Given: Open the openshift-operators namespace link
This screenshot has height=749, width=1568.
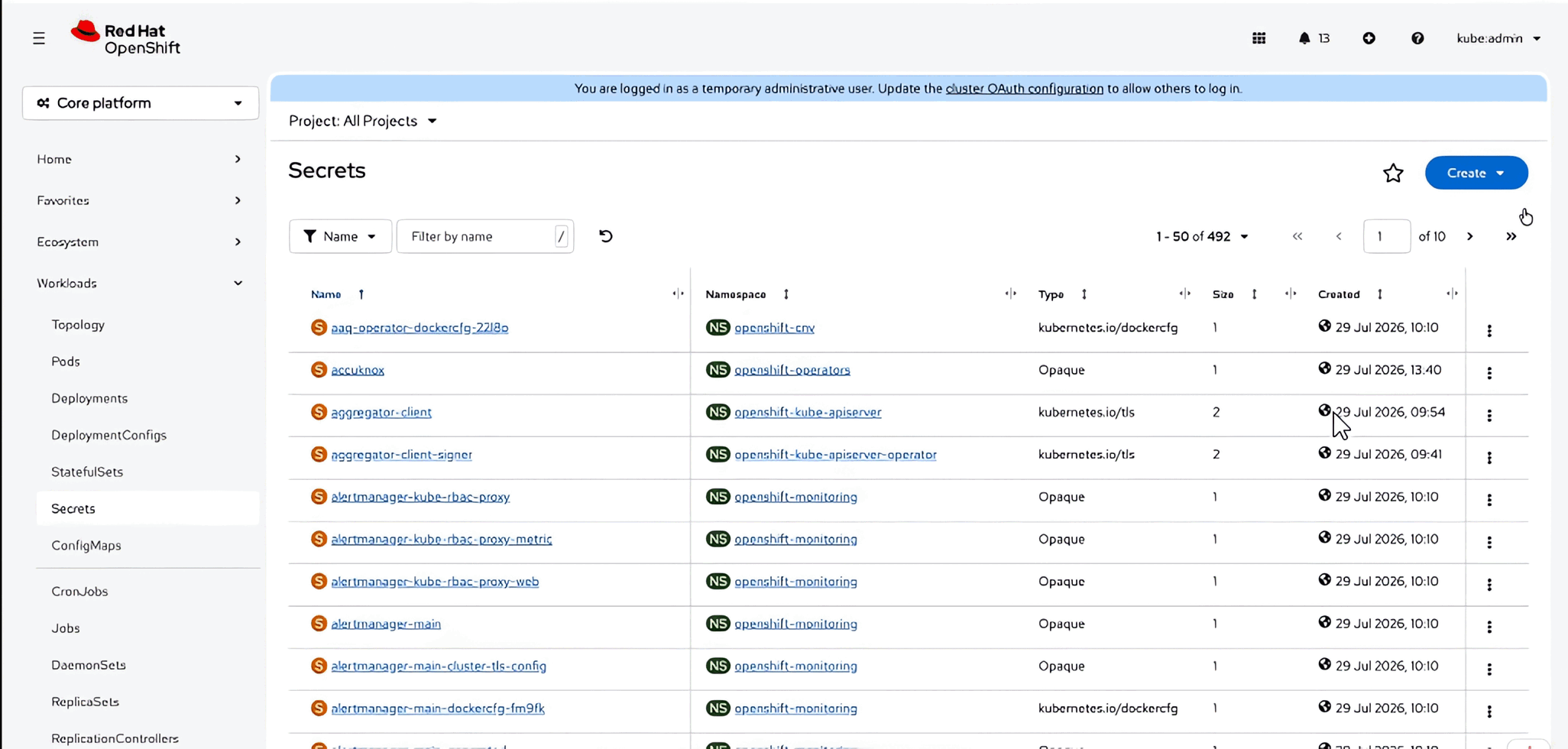Looking at the screenshot, I should click(792, 370).
